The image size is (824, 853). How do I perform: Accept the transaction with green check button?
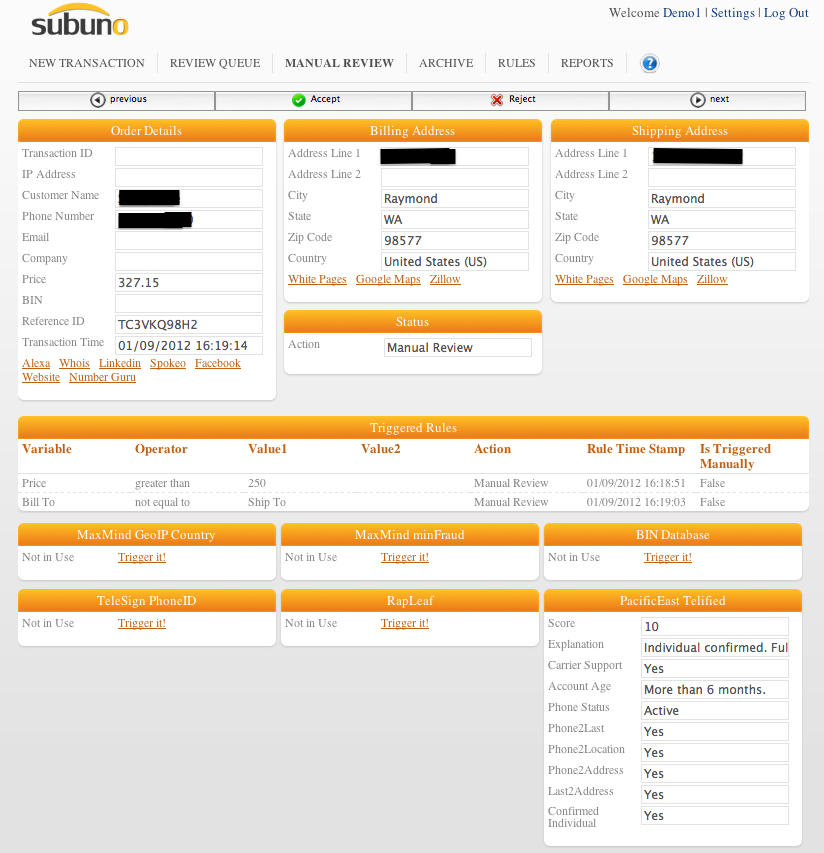[x=314, y=100]
